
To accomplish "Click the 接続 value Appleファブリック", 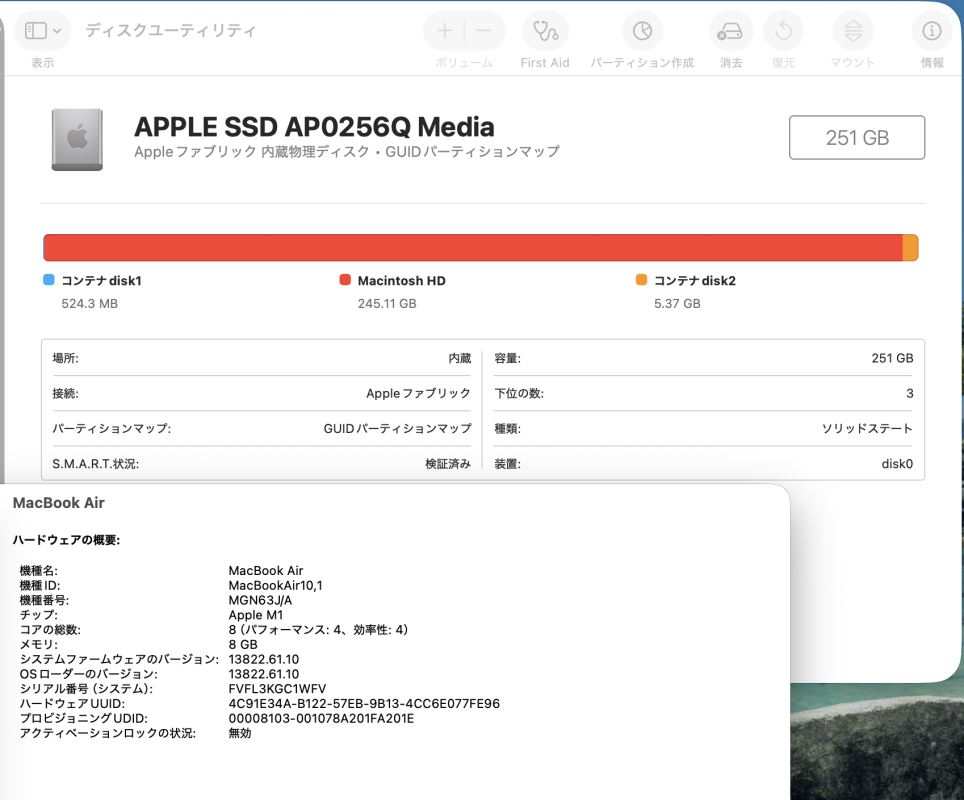I will (418, 393).
